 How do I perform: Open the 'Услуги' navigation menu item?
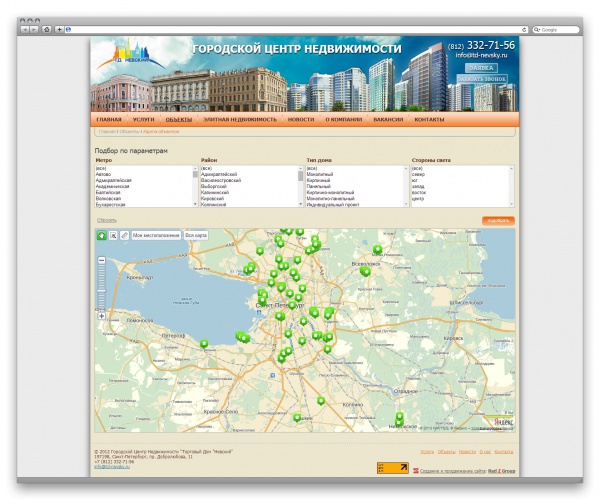point(143,119)
